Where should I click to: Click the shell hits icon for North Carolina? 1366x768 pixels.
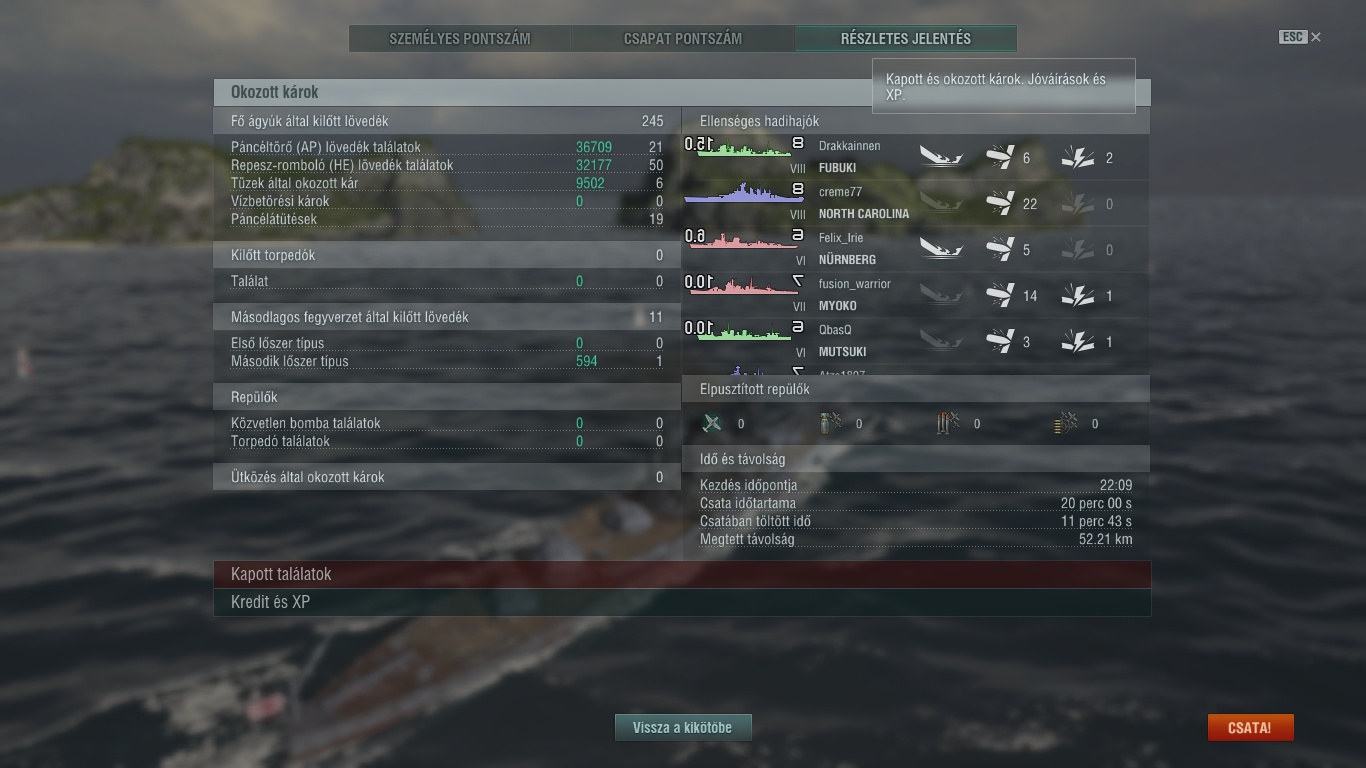(x=1000, y=203)
